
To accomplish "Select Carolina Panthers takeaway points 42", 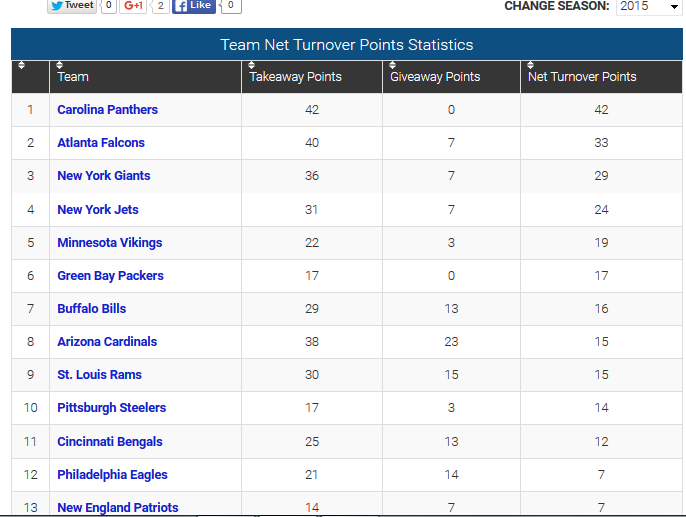I will [x=312, y=110].
